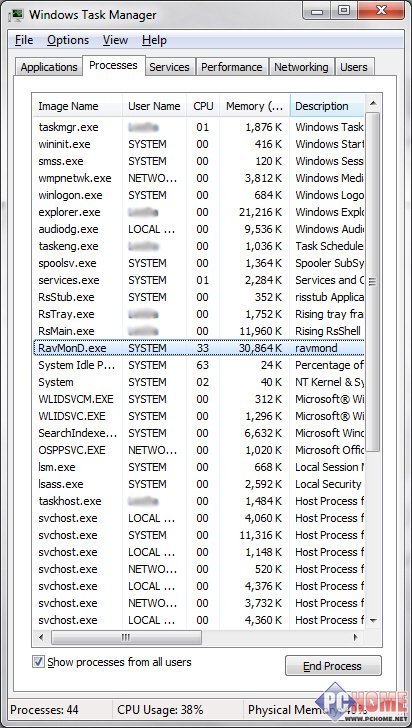Open the File menu
The image size is (412, 728).
coord(24,40)
